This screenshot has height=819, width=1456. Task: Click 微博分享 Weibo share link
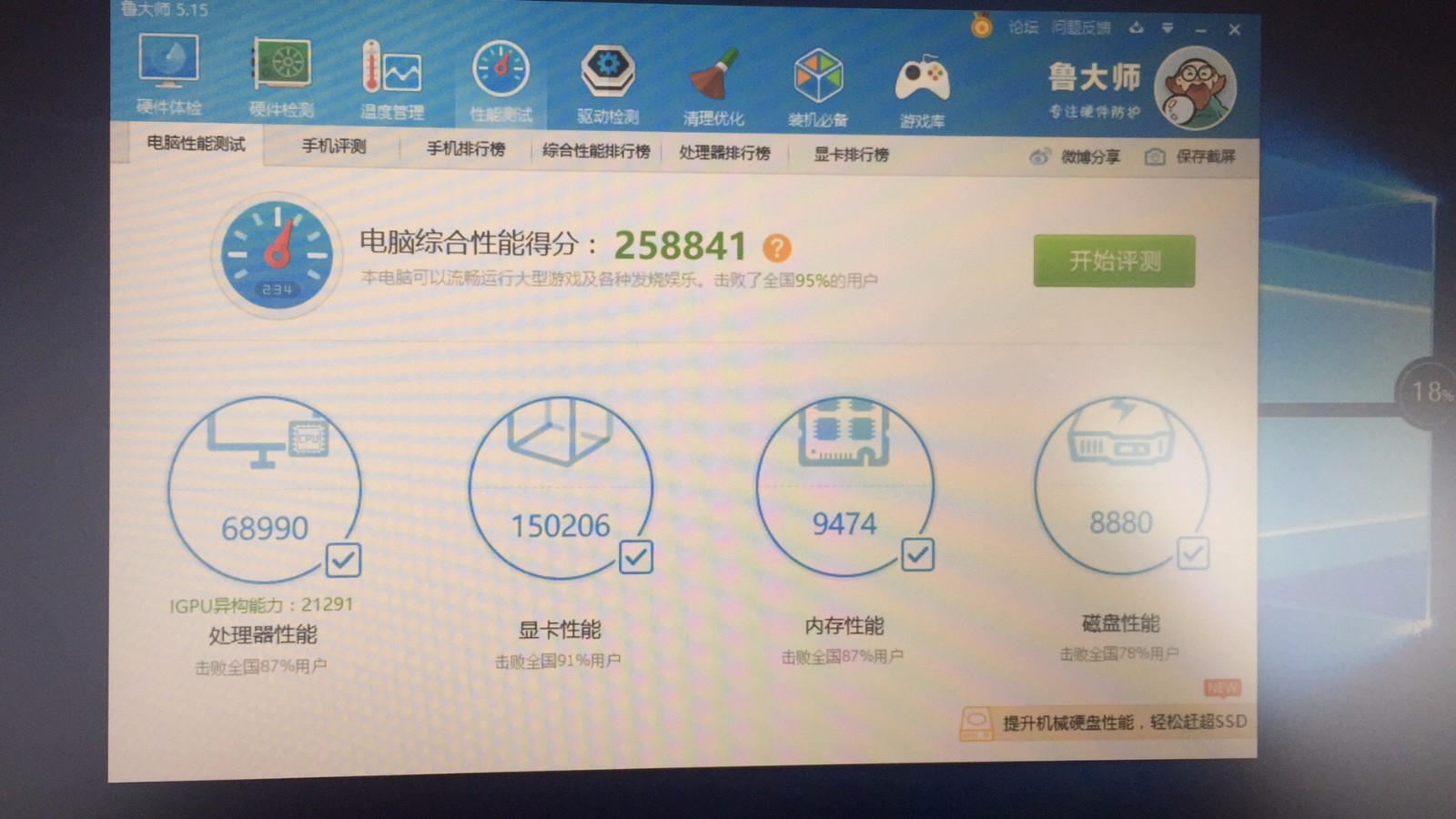(1077, 157)
